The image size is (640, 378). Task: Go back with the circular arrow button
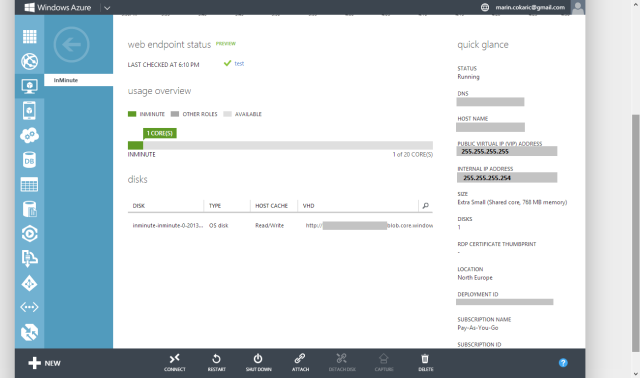pos(71,44)
